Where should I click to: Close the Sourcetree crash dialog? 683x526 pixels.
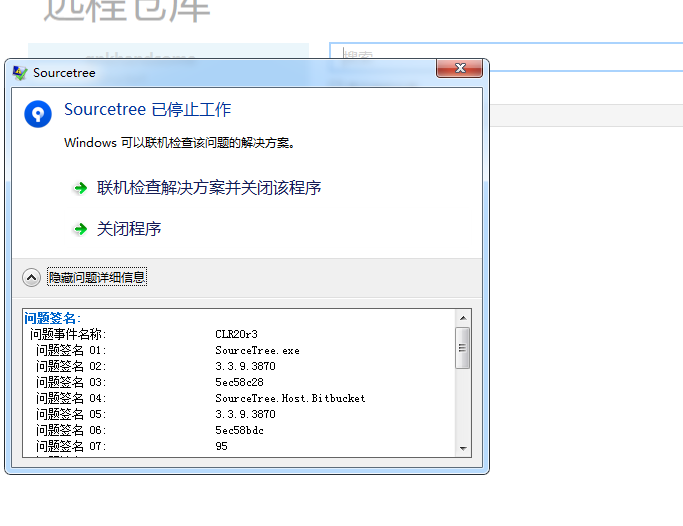pyautogui.click(x=460, y=68)
